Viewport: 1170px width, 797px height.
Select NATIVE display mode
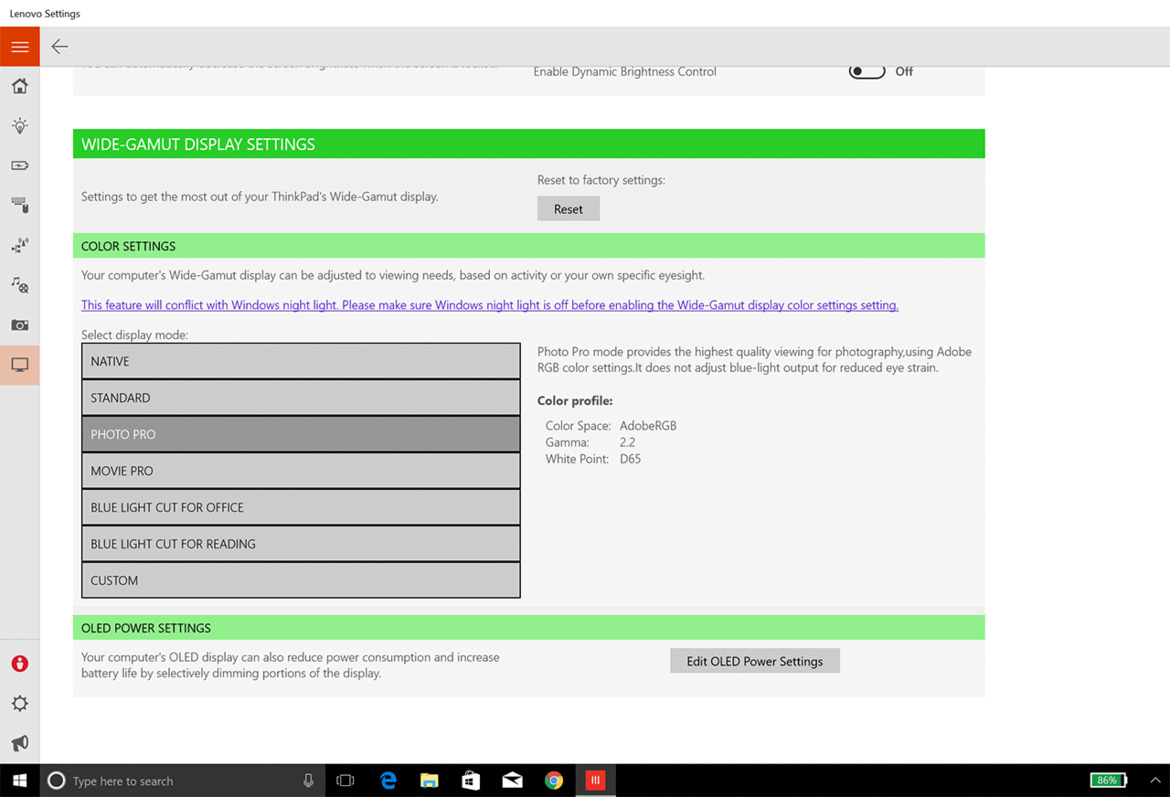coord(301,361)
